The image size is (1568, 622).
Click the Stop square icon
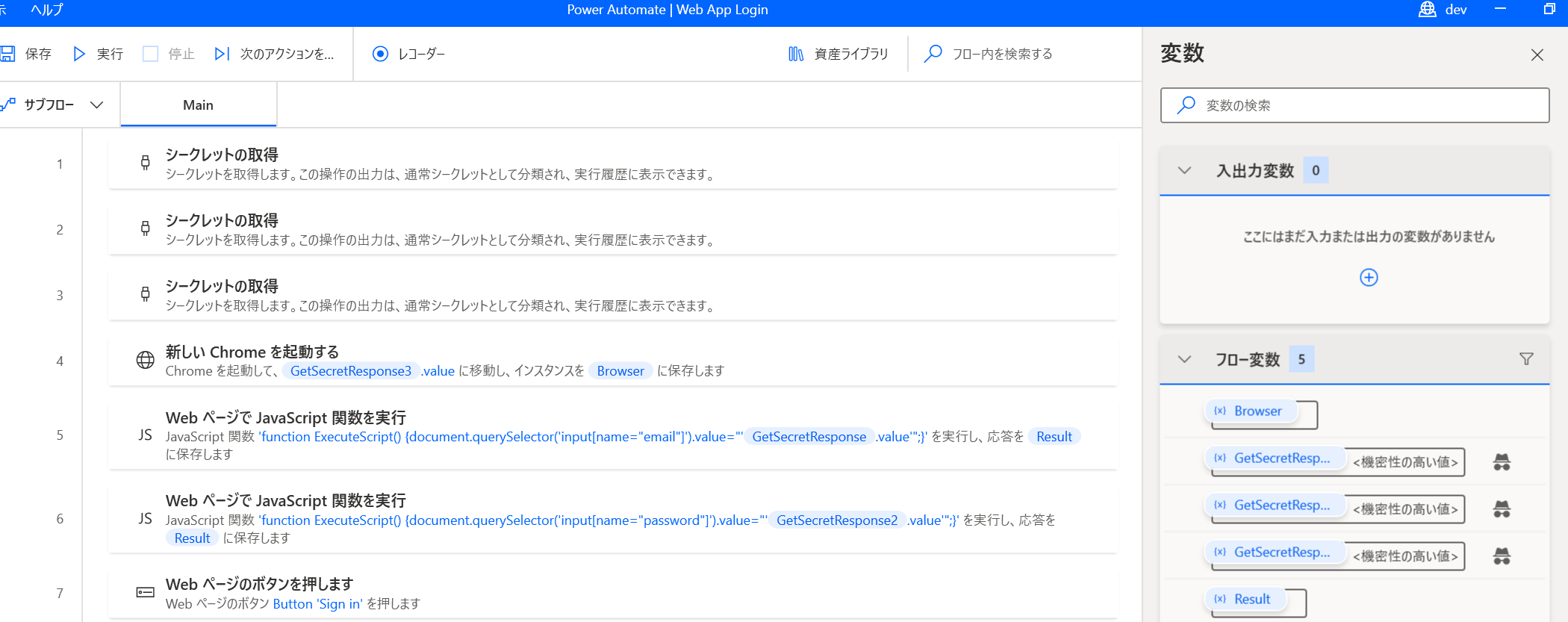pyautogui.click(x=150, y=54)
